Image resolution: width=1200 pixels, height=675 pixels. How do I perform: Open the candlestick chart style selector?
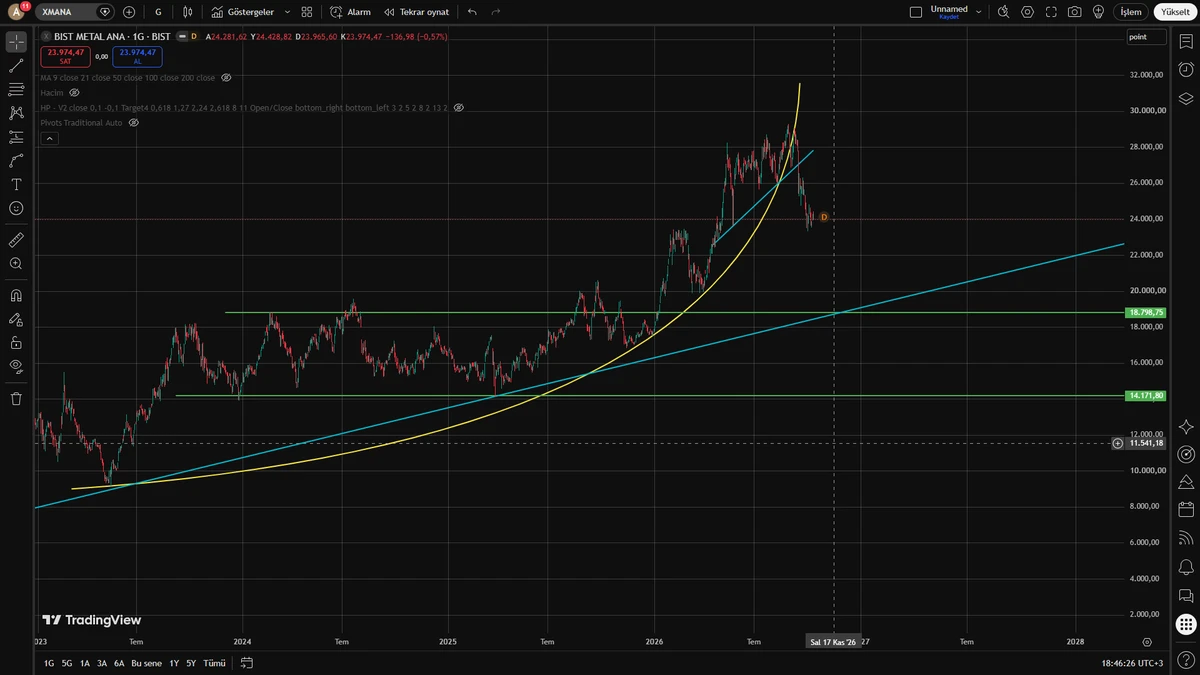tap(187, 12)
